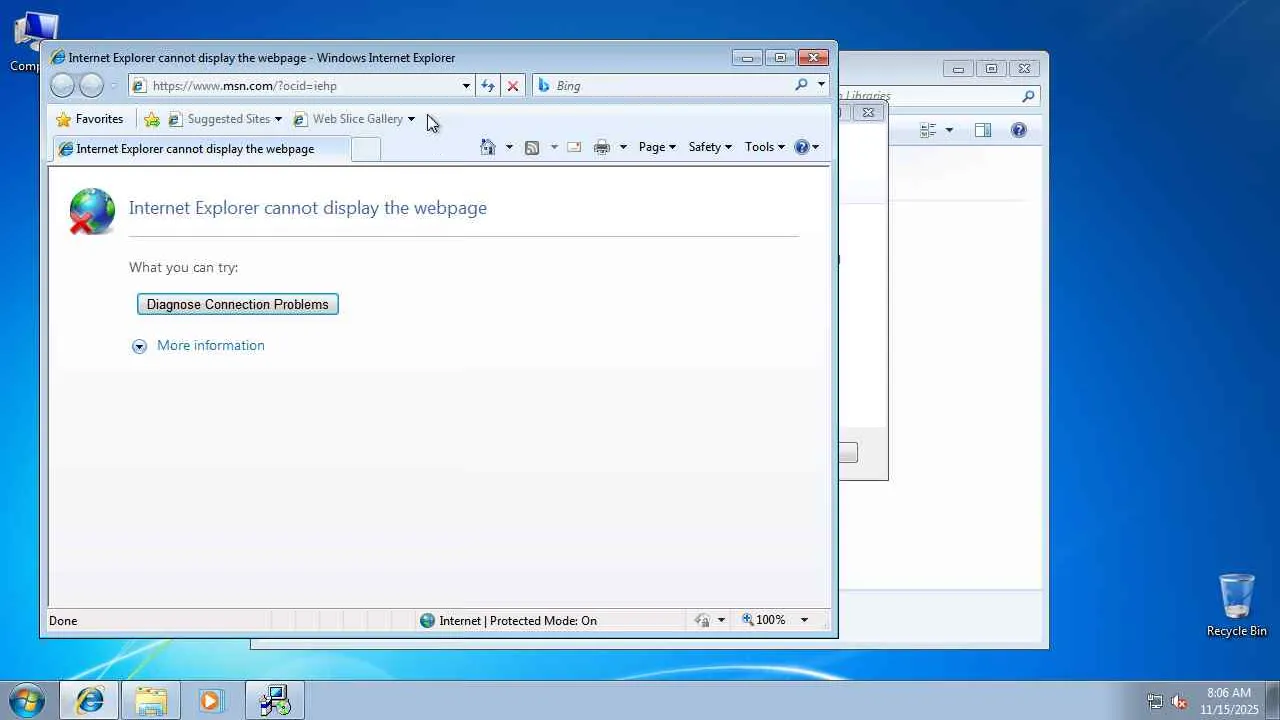Toggle preview pane in Libraries window
This screenshot has height=720, width=1280.
click(x=983, y=130)
